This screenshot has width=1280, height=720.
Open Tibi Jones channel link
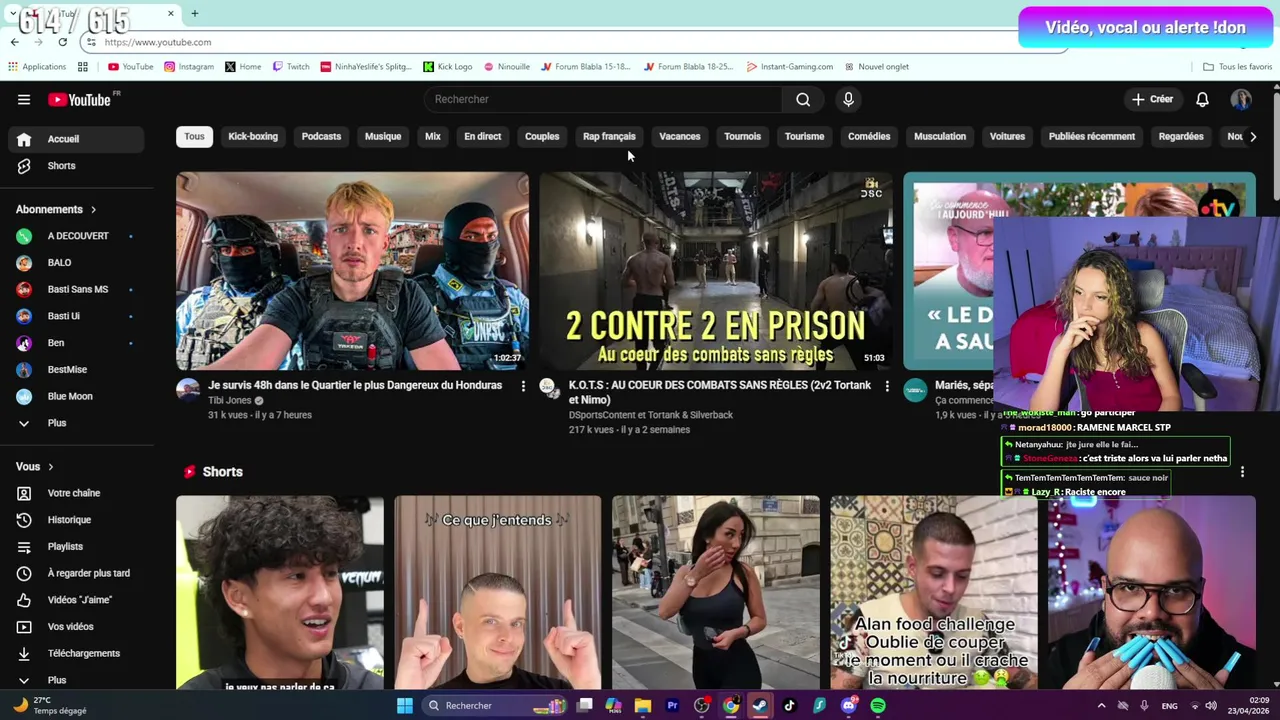[x=230, y=400]
